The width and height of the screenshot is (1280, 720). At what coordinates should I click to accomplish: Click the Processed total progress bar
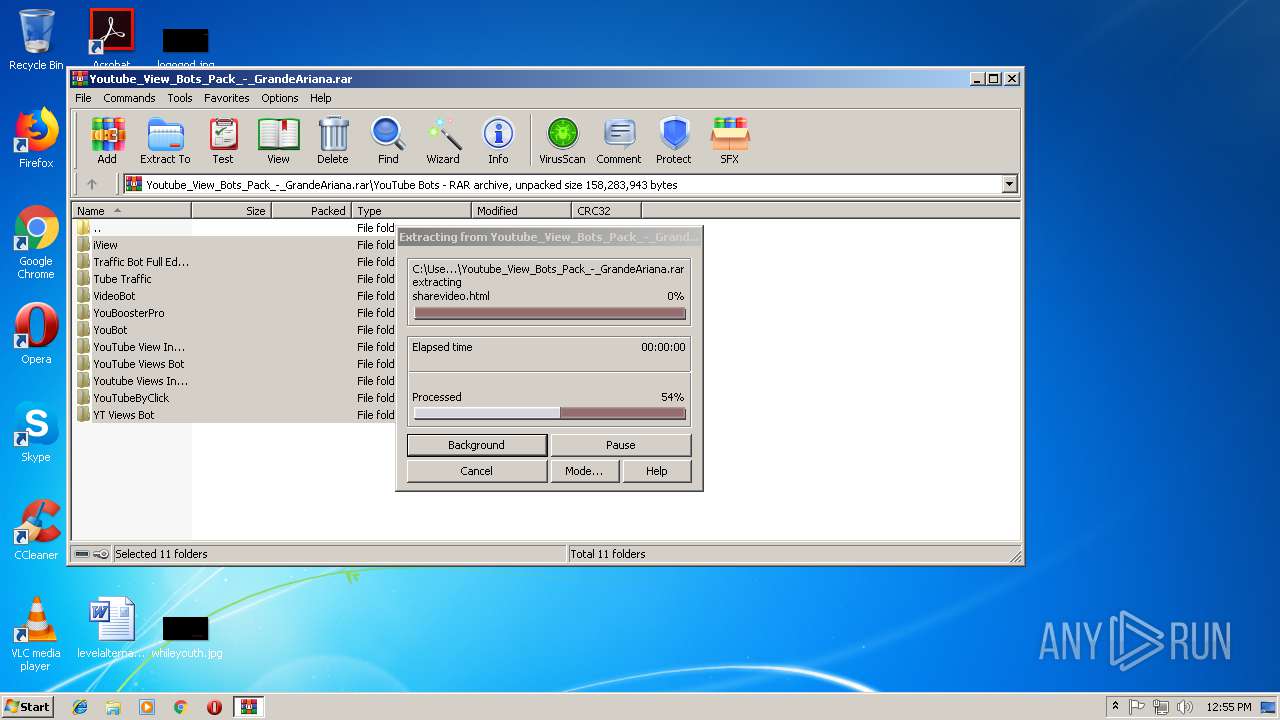click(550, 413)
